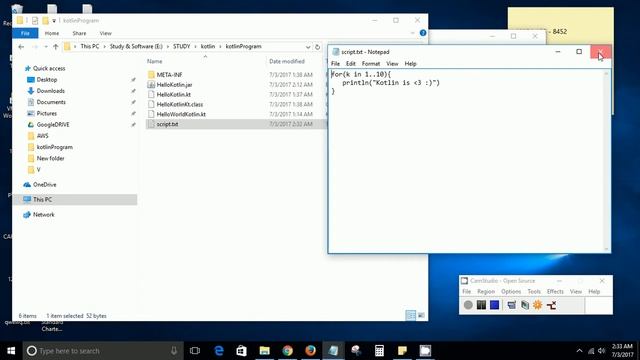The height and width of the screenshot is (360, 640).
Task: Switch to the Explorer View tab
Action: [x=105, y=33]
